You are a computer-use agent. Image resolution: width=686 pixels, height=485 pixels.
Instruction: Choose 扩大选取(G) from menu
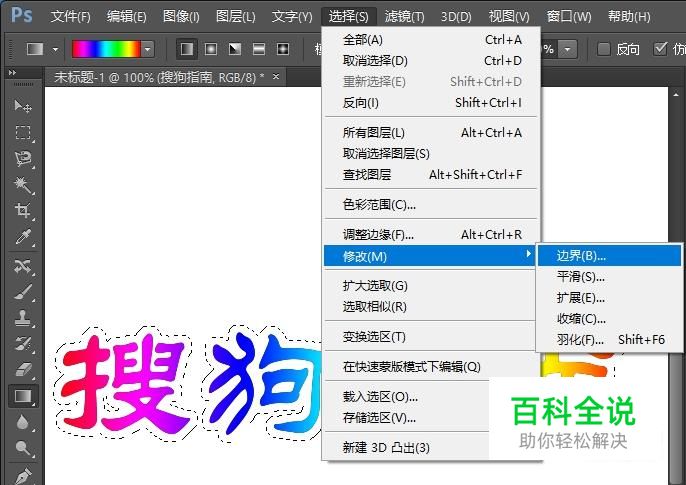[x=430, y=286]
